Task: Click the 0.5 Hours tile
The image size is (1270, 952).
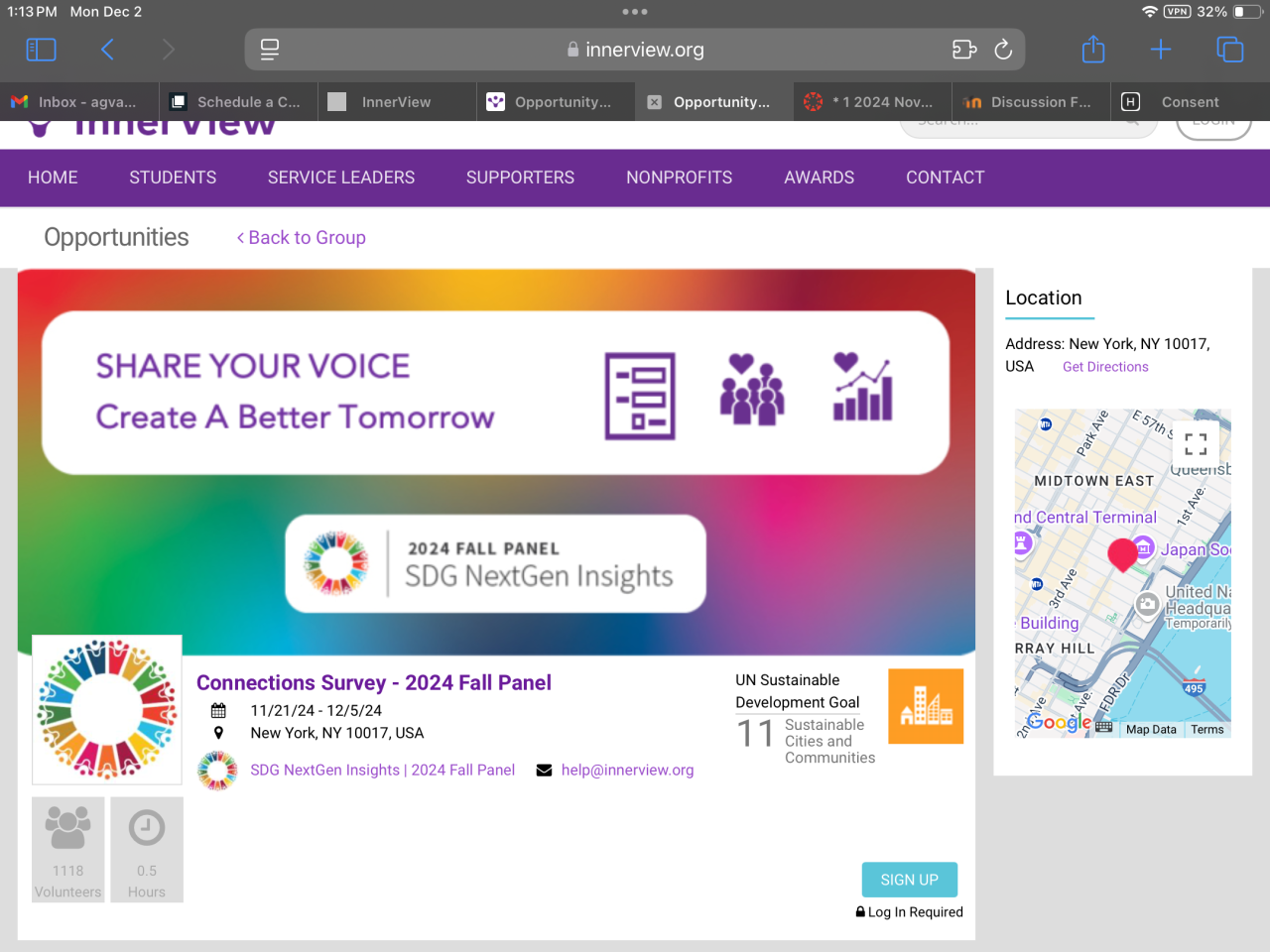Action: [147, 850]
